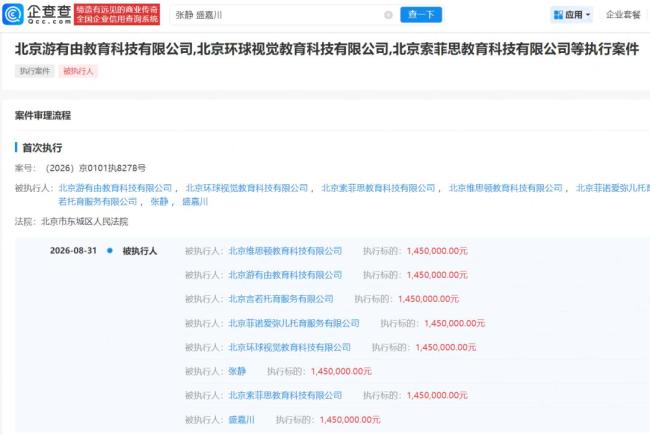Image resolution: width=650 pixels, height=435 pixels.
Task: Click the page title 北京游有由教育科技有限公司 等执行案件
Action: [327, 49]
